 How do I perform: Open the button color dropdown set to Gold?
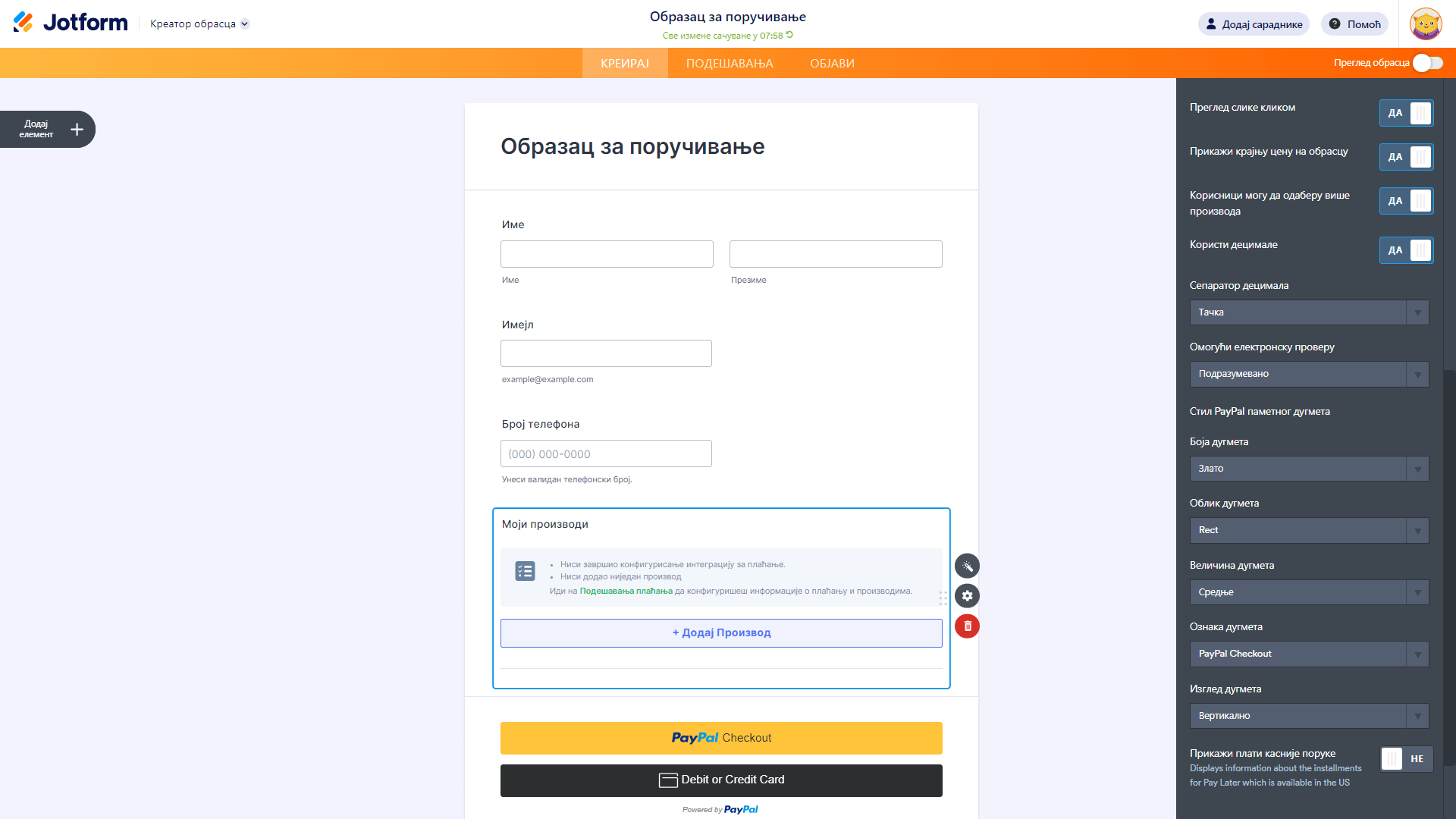pos(1309,469)
